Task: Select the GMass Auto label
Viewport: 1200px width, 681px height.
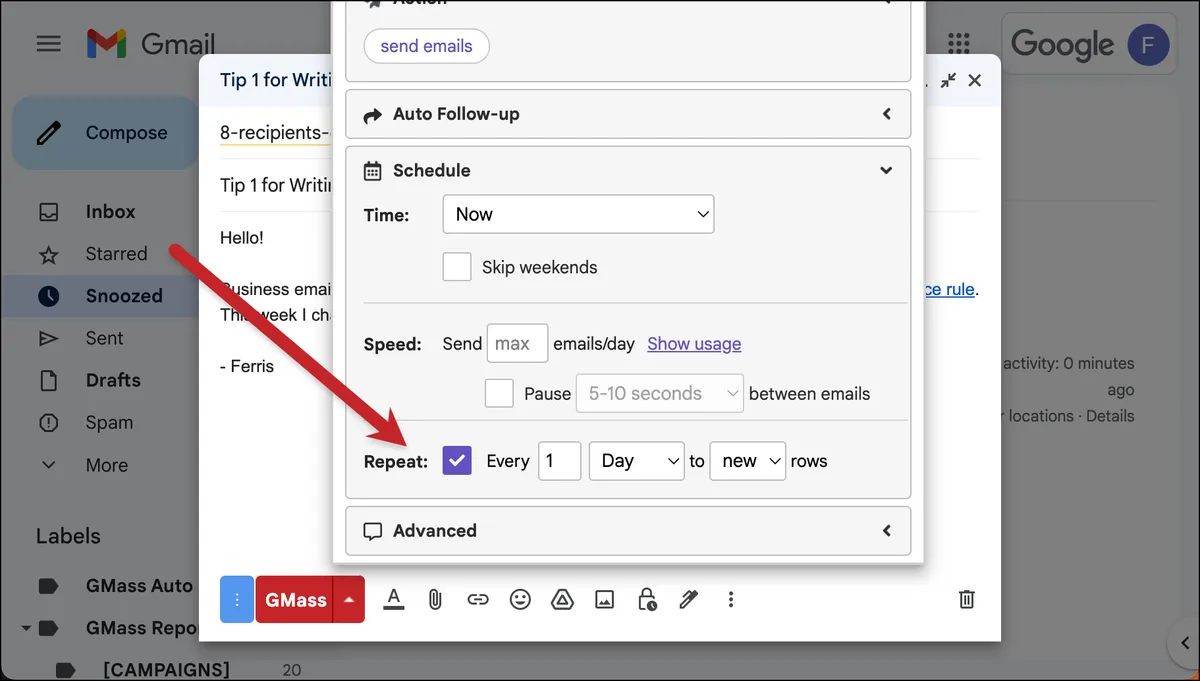Action: (139, 586)
